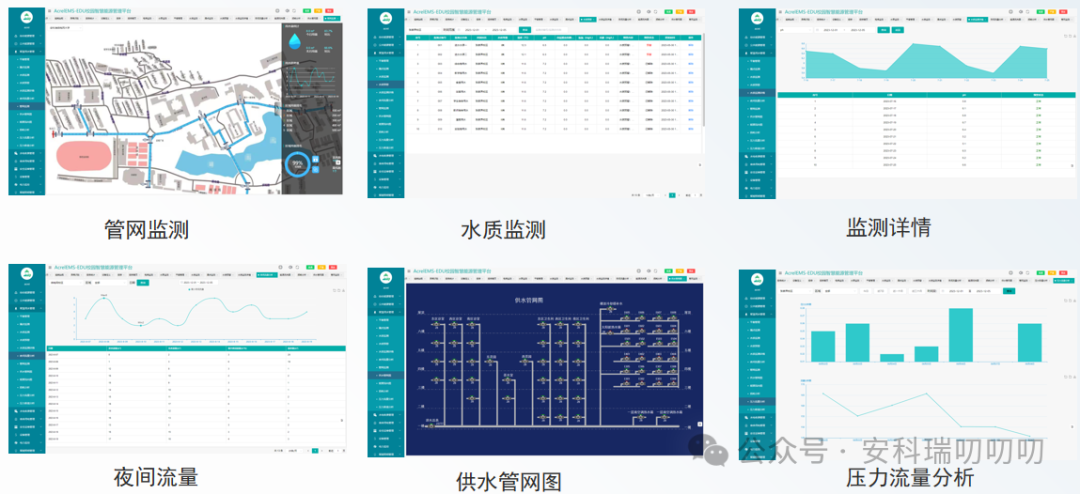Click the green logo in 供水管网图 panel sidebar

(x=386, y=278)
